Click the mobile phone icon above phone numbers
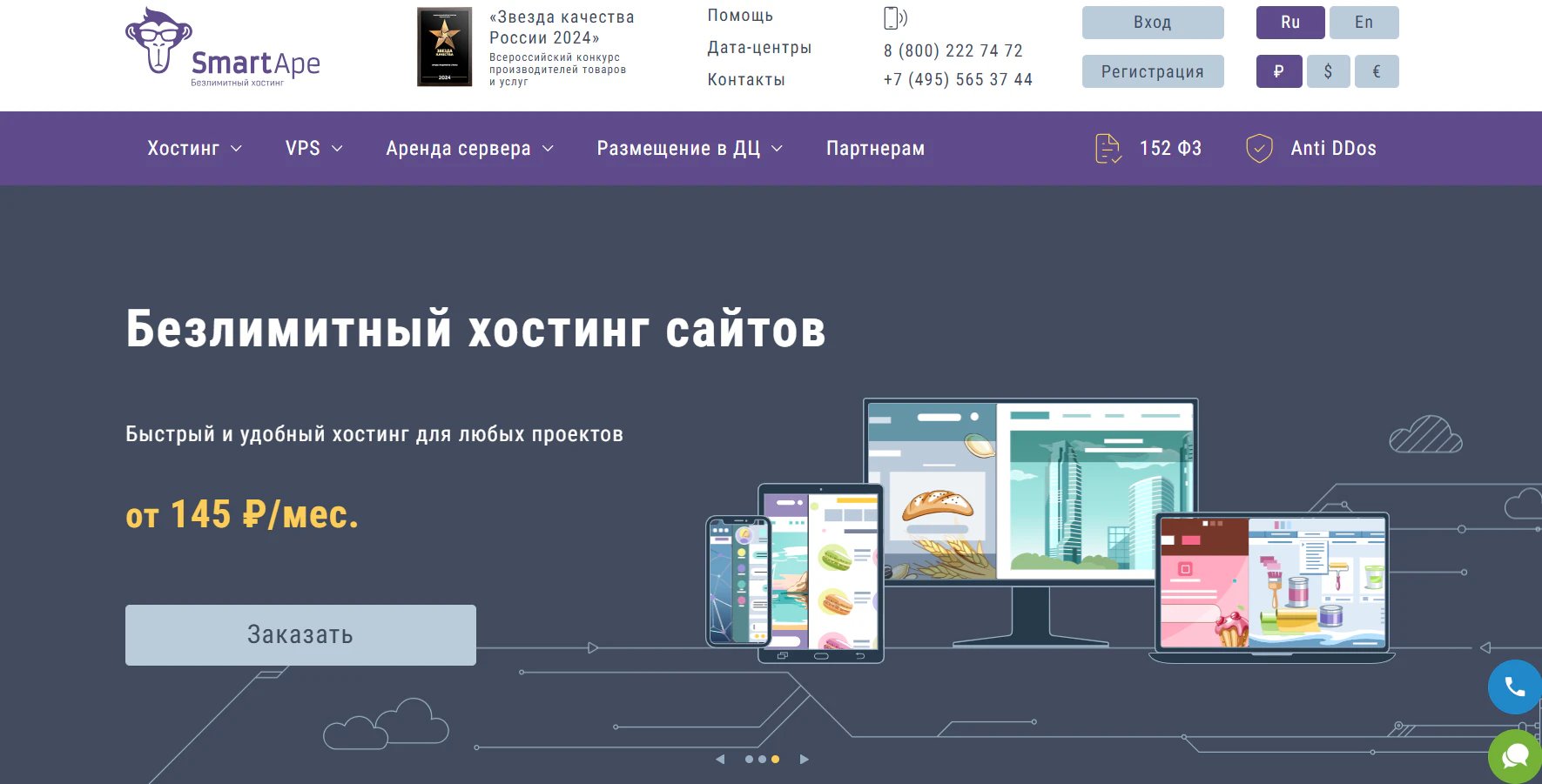This screenshot has height=784, width=1542. (894, 17)
